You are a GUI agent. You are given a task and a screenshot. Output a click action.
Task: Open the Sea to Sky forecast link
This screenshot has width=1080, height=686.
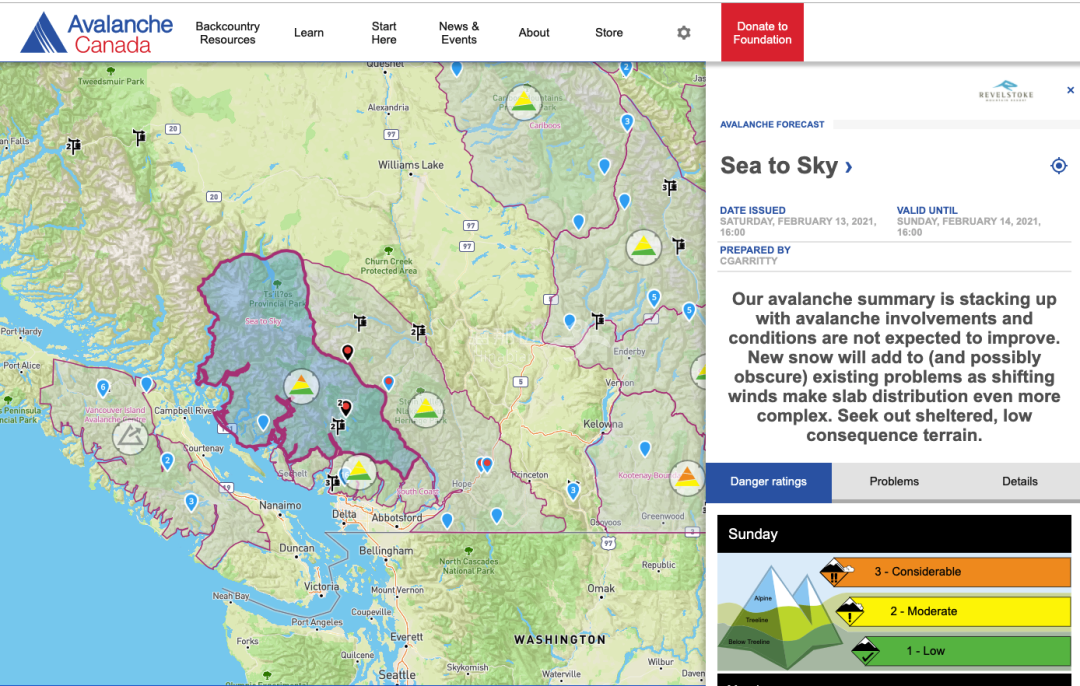(787, 166)
